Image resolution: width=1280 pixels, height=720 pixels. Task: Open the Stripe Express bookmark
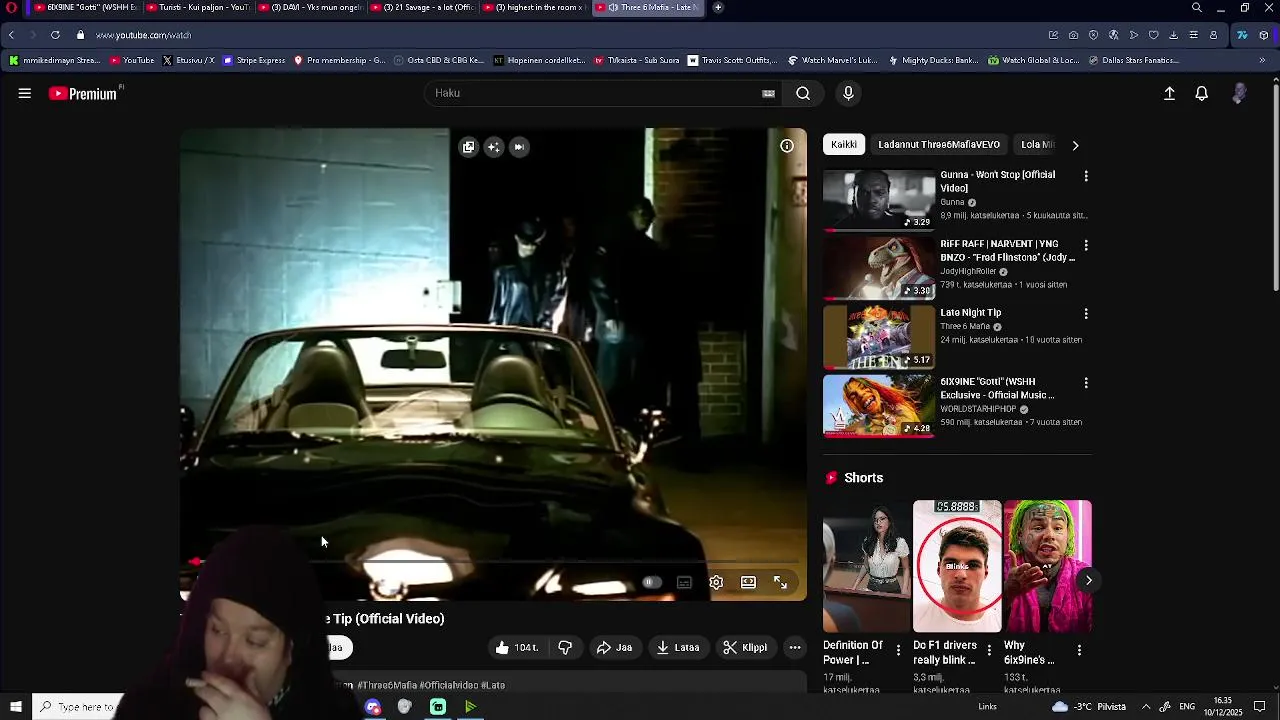(x=254, y=60)
